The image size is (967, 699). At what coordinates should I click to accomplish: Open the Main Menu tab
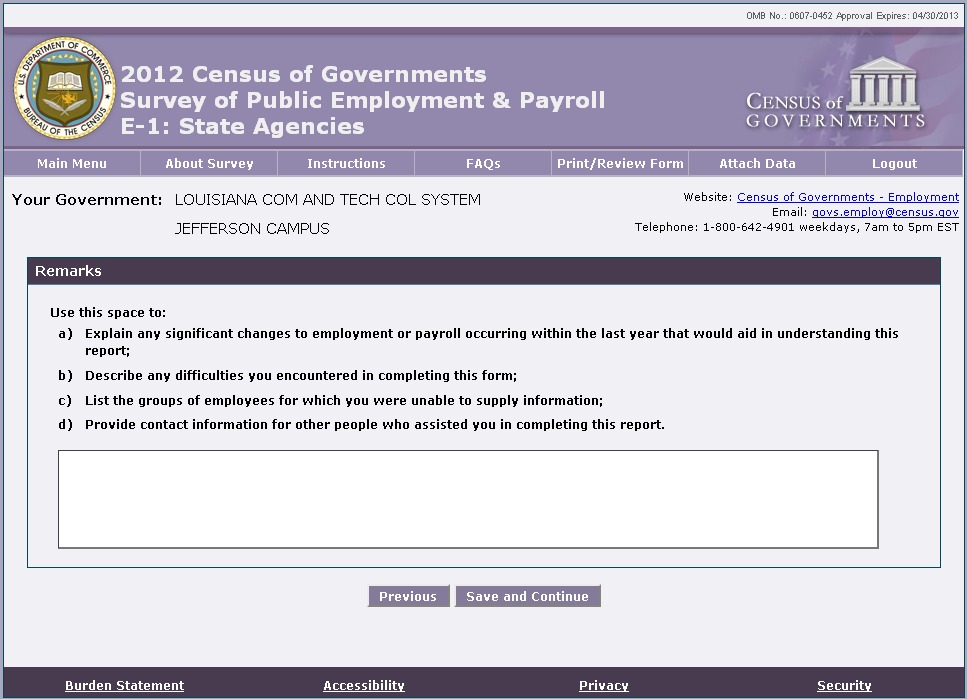coord(72,163)
